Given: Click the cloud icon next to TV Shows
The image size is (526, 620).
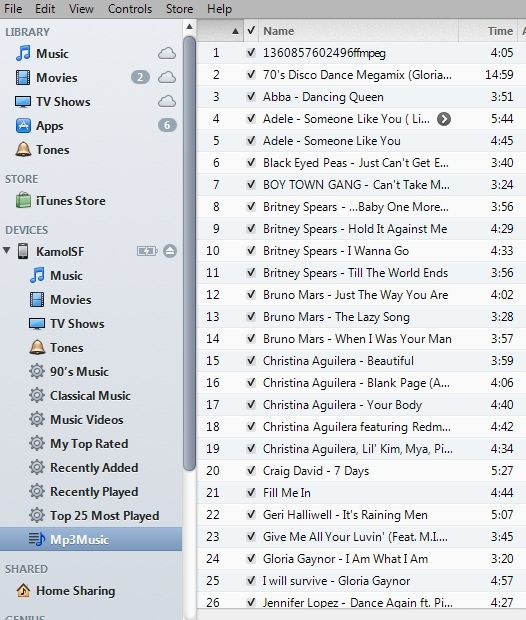Looking at the screenshot, I should [x=167, y=101].
